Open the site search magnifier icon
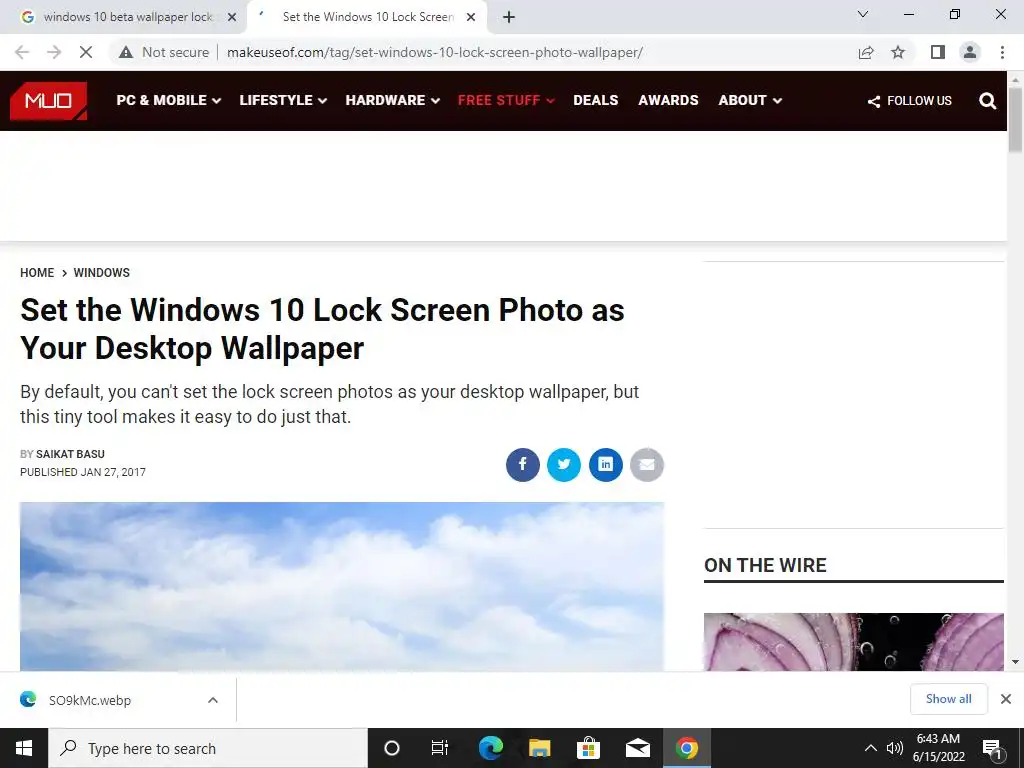The image size is (1024, 768). (x=987, y=101)
